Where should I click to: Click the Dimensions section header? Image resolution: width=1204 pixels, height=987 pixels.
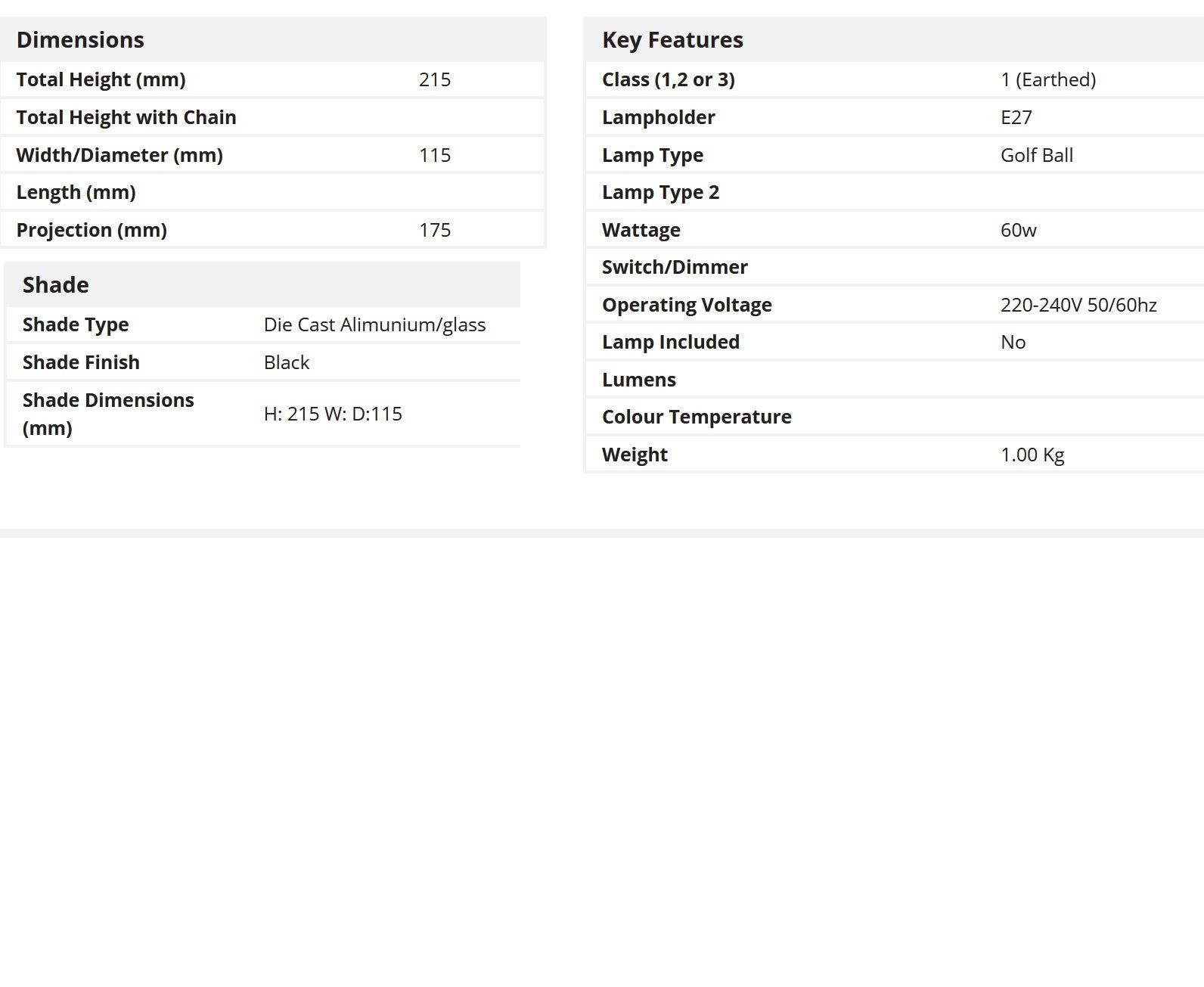(80, 40)
